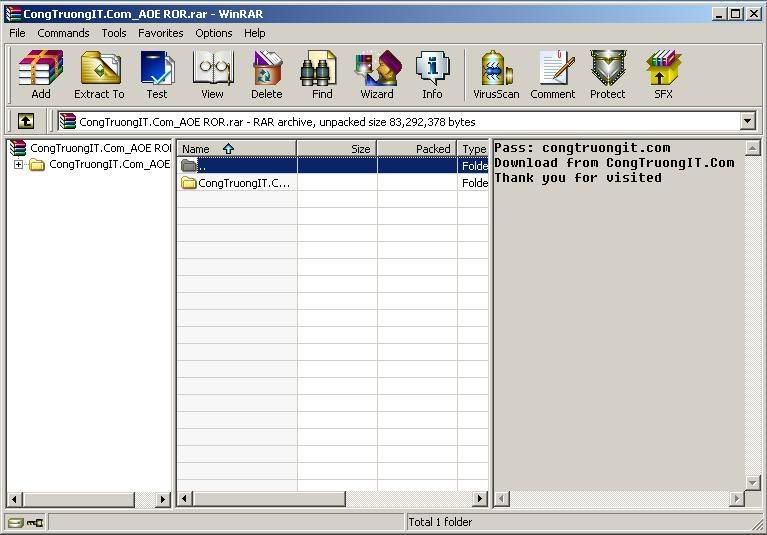Open the address bar dropdown arrow
Screen dimensions: 767x535
point(747,121)
